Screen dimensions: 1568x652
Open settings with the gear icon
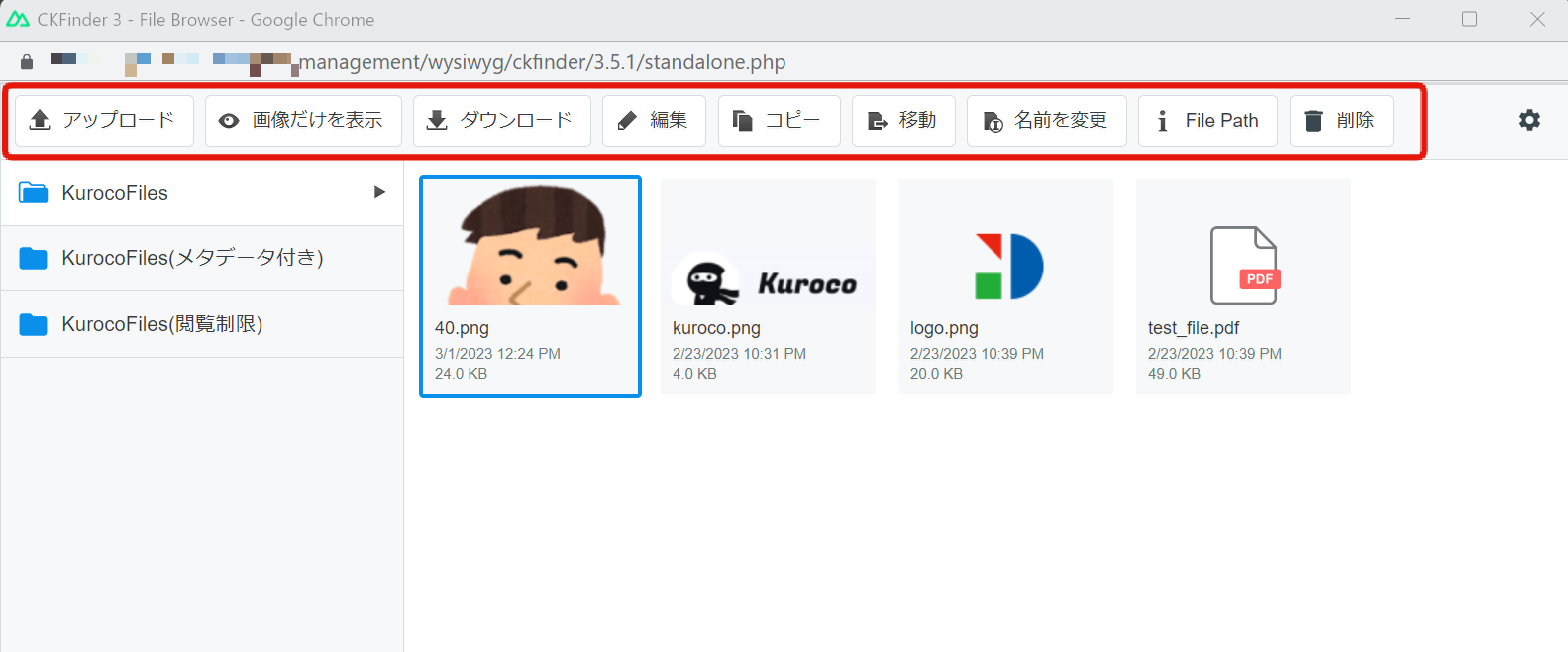1530,120
